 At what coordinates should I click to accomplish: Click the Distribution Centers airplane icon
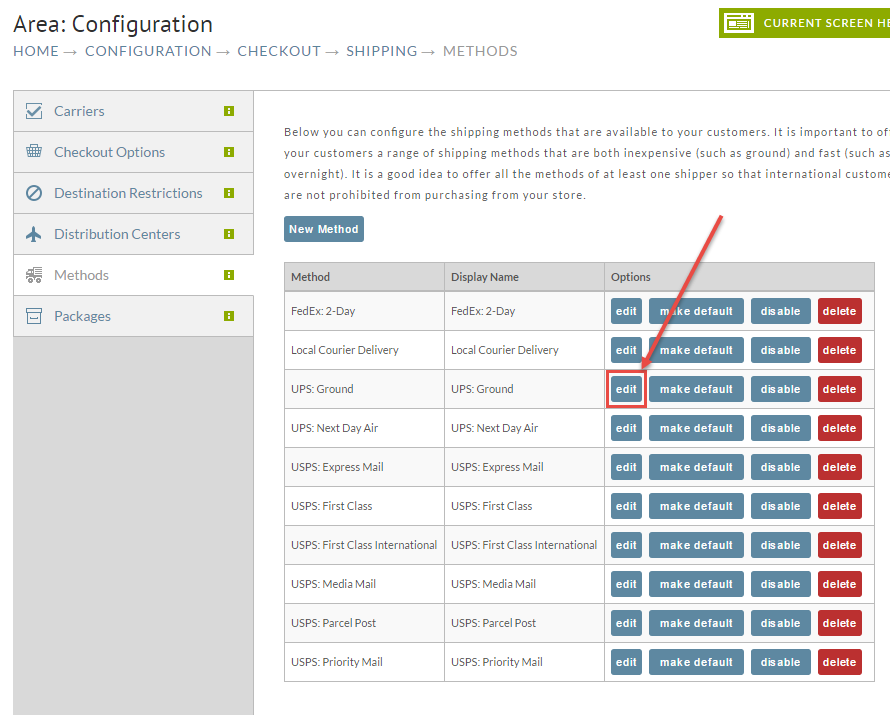[x=34, y=234]
